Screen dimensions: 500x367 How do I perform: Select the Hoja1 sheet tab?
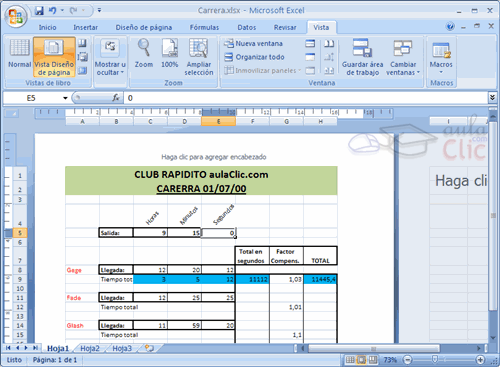click(58, 348)
